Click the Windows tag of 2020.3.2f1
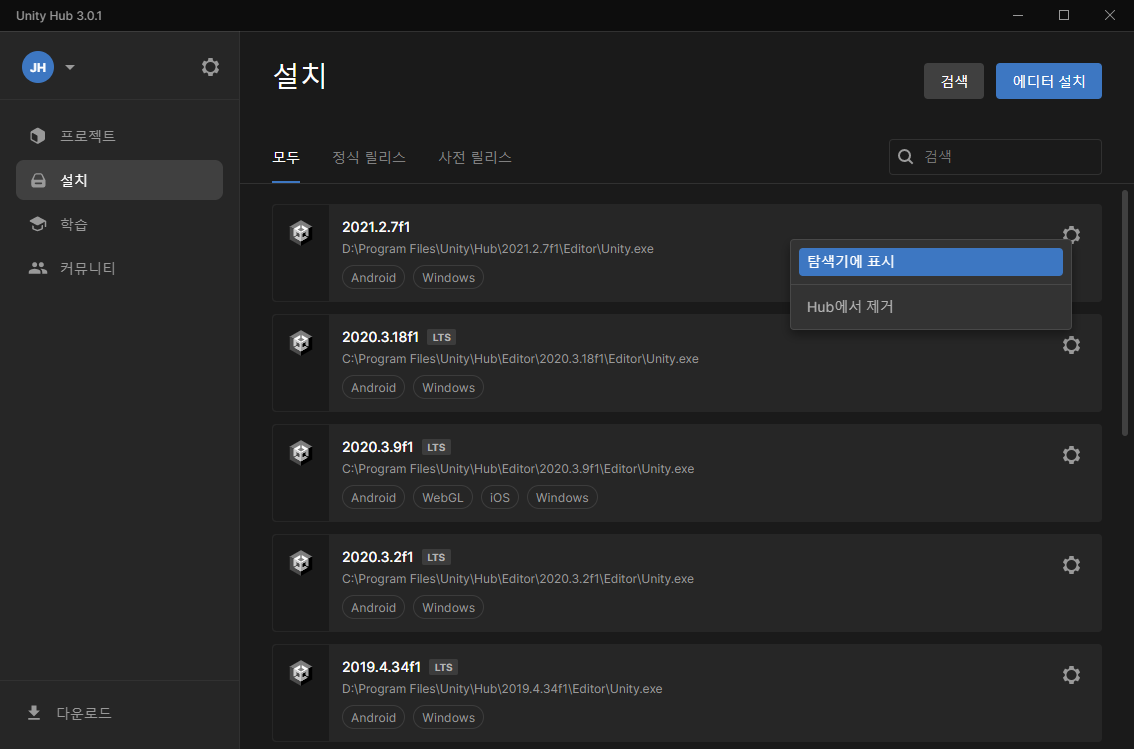This screenshot has width=1134, height=749. (448, 607)
